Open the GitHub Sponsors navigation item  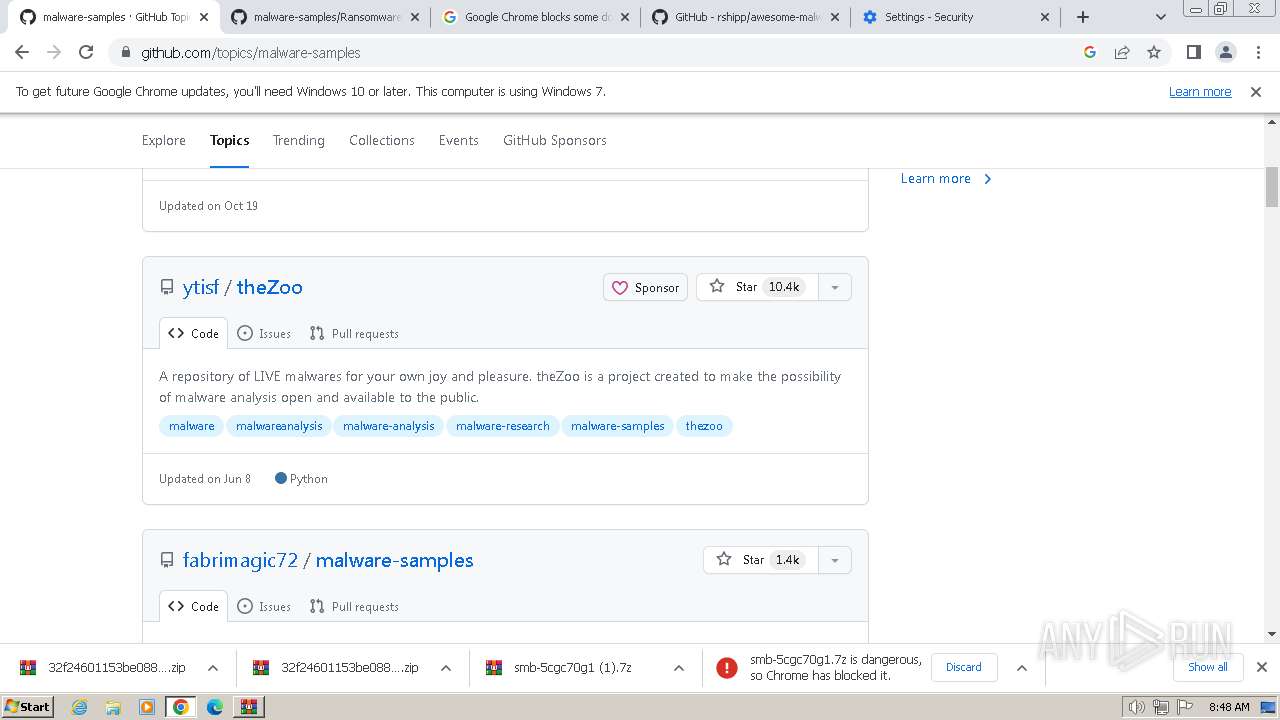pyautogui.click(x=555, y=140)
